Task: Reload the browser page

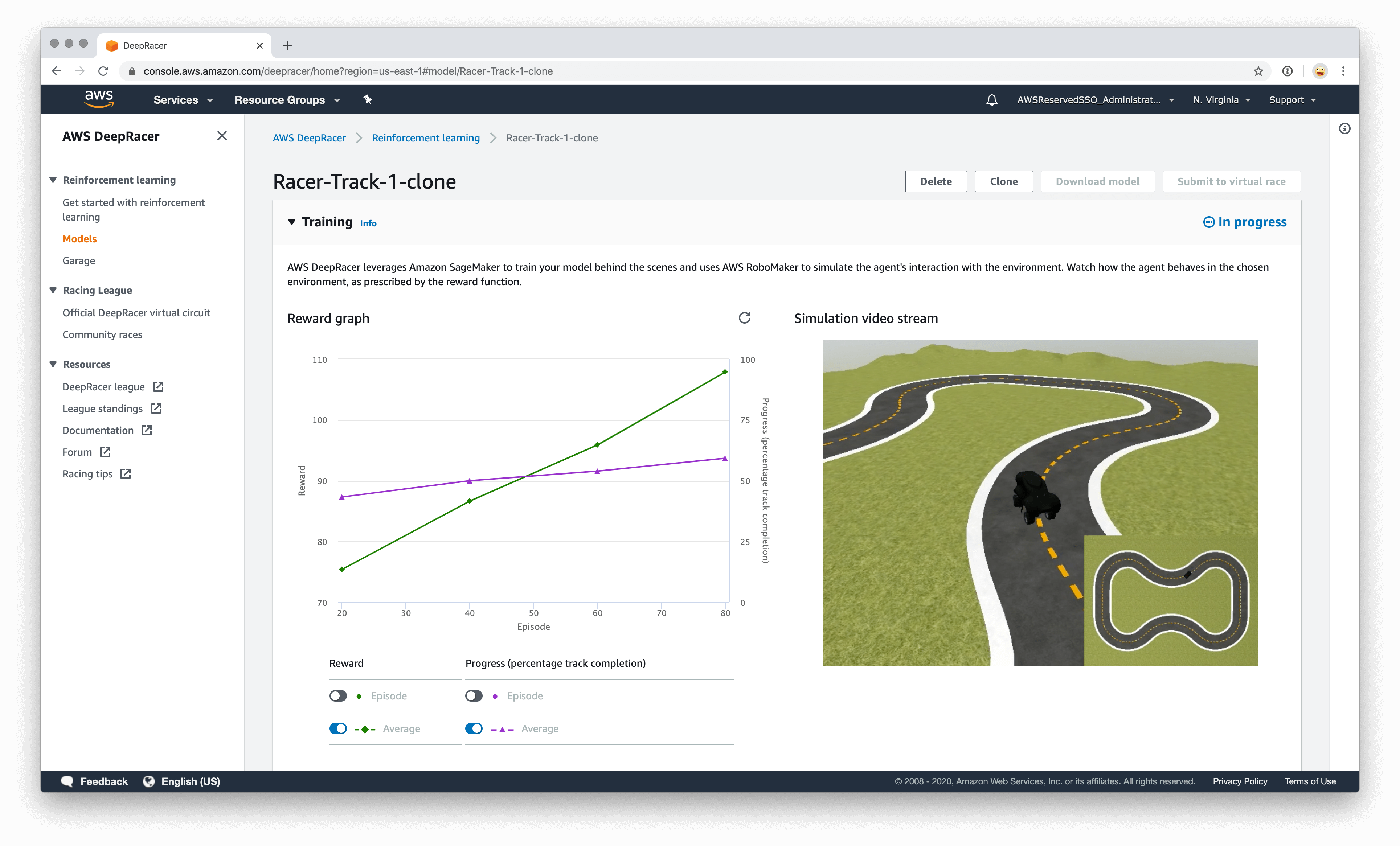Action: 103,71
